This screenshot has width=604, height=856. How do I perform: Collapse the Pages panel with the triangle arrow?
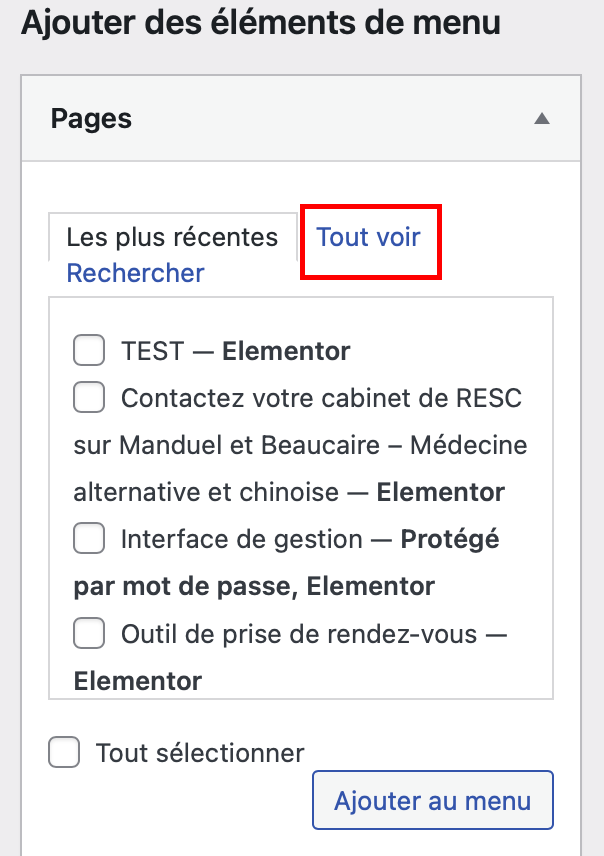tap(542, 119)
